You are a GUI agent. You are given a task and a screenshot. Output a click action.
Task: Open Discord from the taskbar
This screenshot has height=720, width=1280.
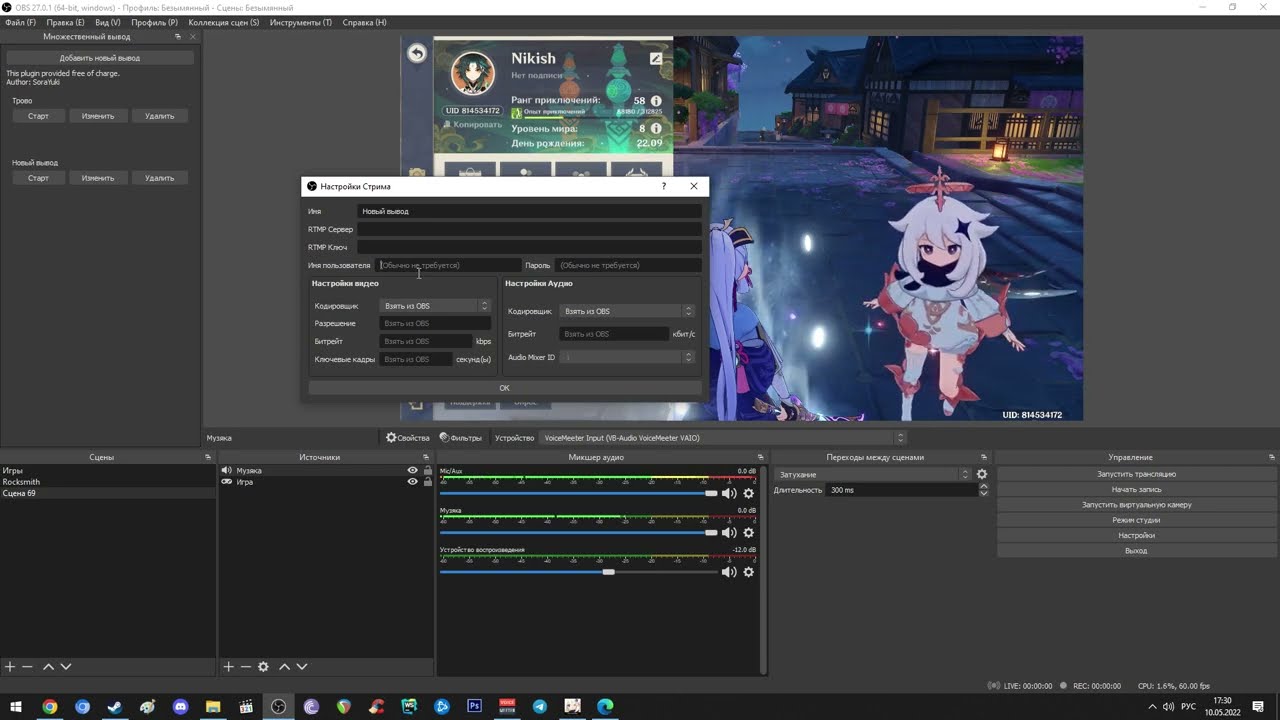(180, 706)
